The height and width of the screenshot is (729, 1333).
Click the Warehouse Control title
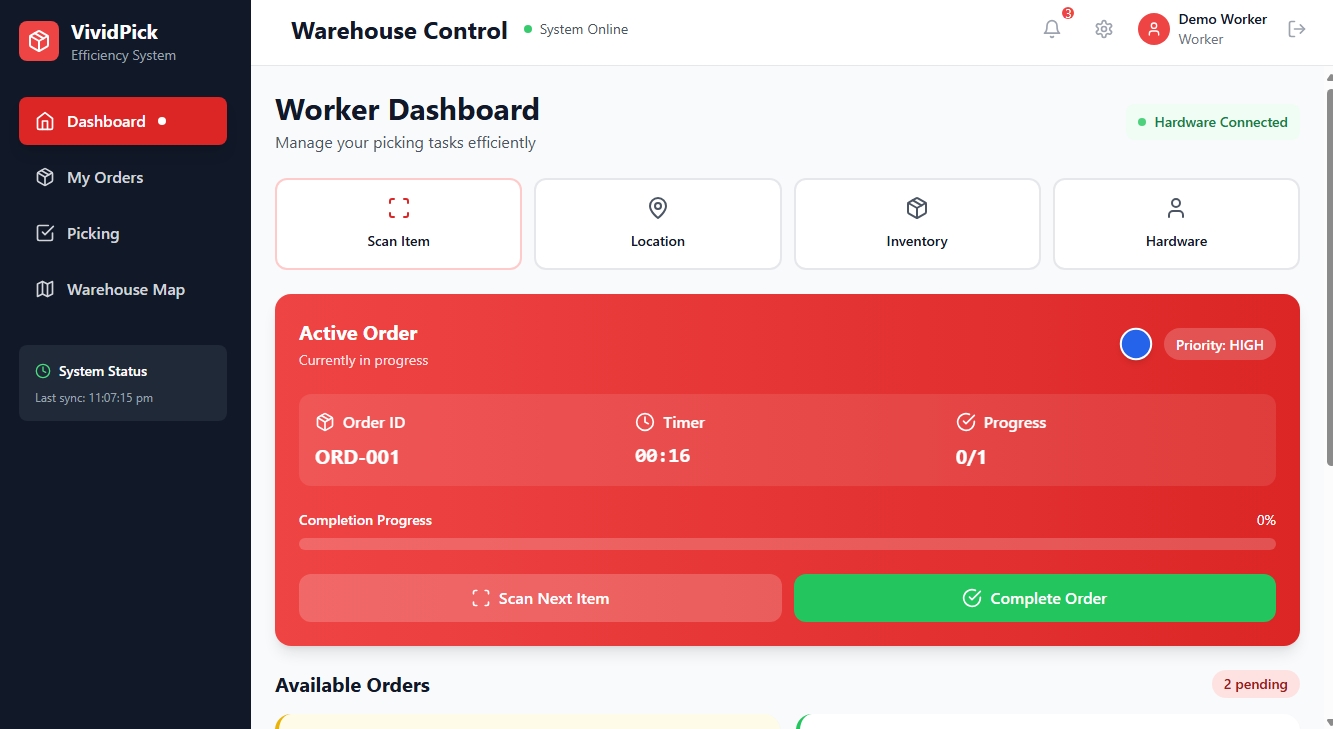pyautogui.click(x=399, y=31)
